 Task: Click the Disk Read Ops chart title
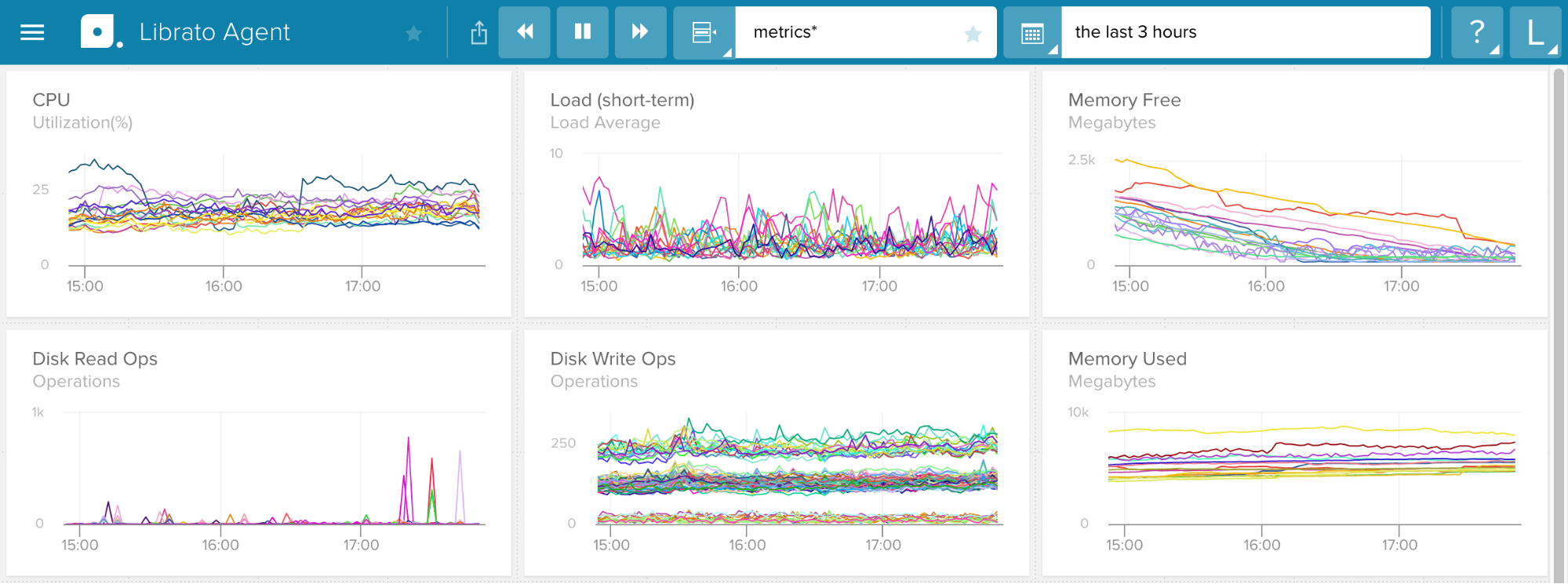pyautogui.click(x=95, y=358)
